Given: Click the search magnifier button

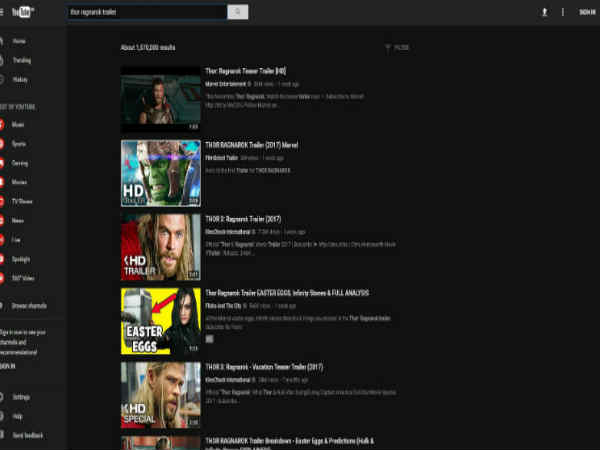Looking at the screenshot, I should click(238, 12).
